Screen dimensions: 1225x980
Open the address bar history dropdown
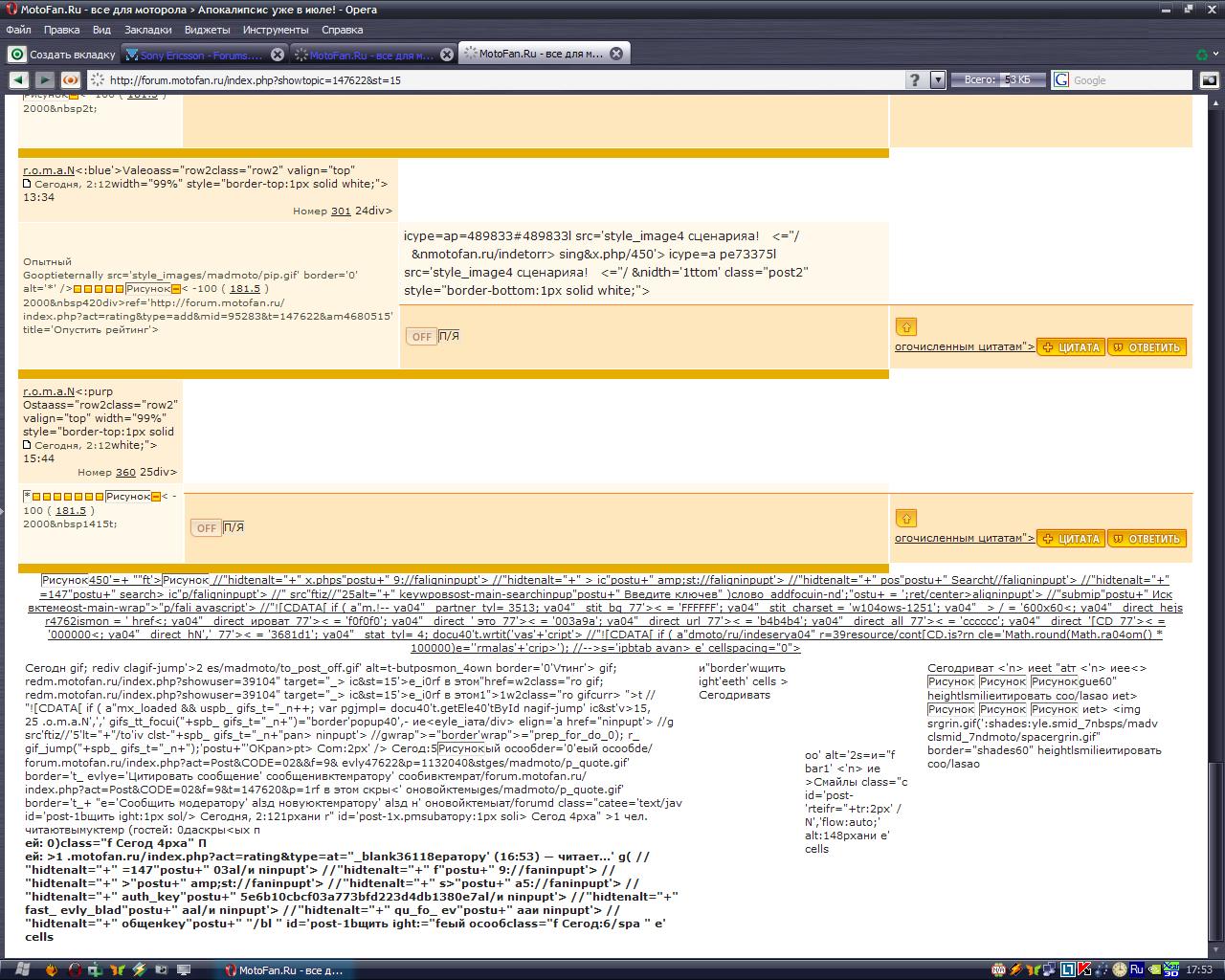click(938, 80)
